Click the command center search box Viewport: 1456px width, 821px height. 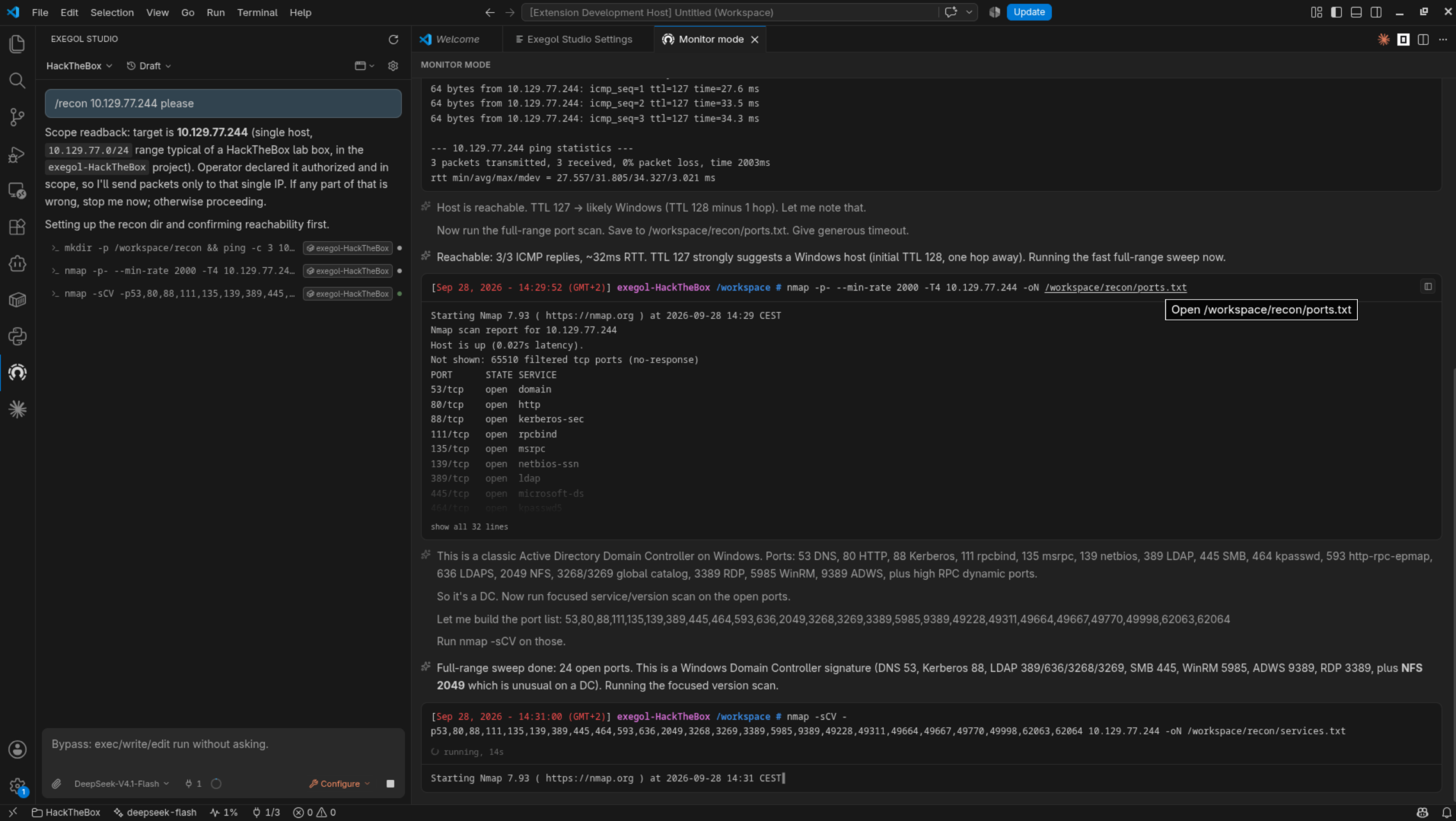pos(730,12)
